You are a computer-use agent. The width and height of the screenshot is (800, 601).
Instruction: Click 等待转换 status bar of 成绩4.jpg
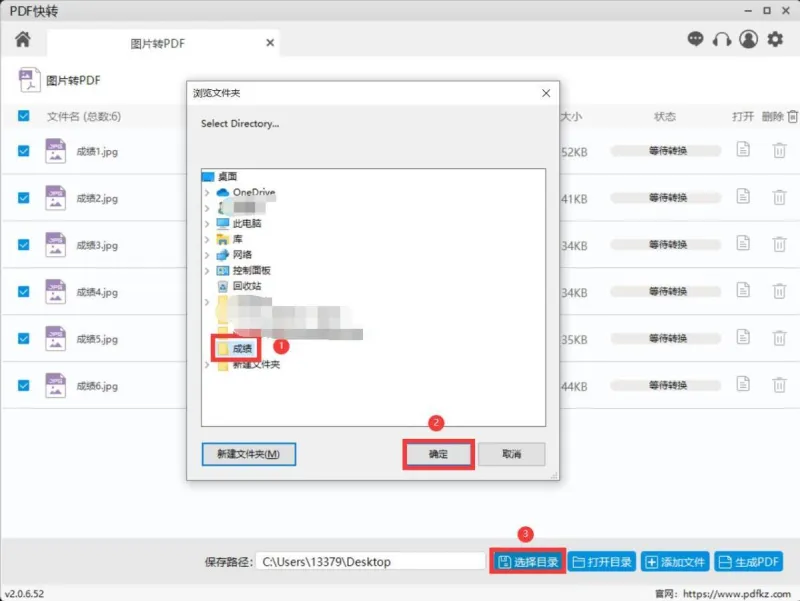[666, 291]
